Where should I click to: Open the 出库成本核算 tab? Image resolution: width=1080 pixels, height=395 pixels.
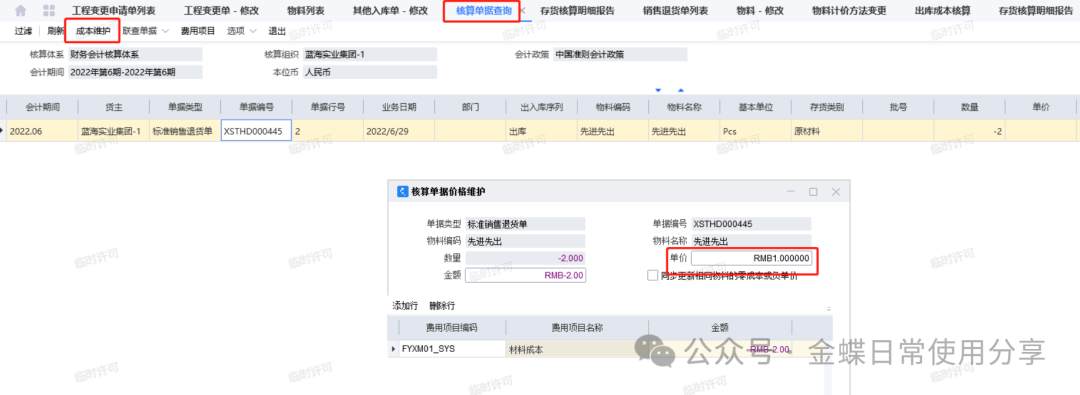(x=938, y=11)
